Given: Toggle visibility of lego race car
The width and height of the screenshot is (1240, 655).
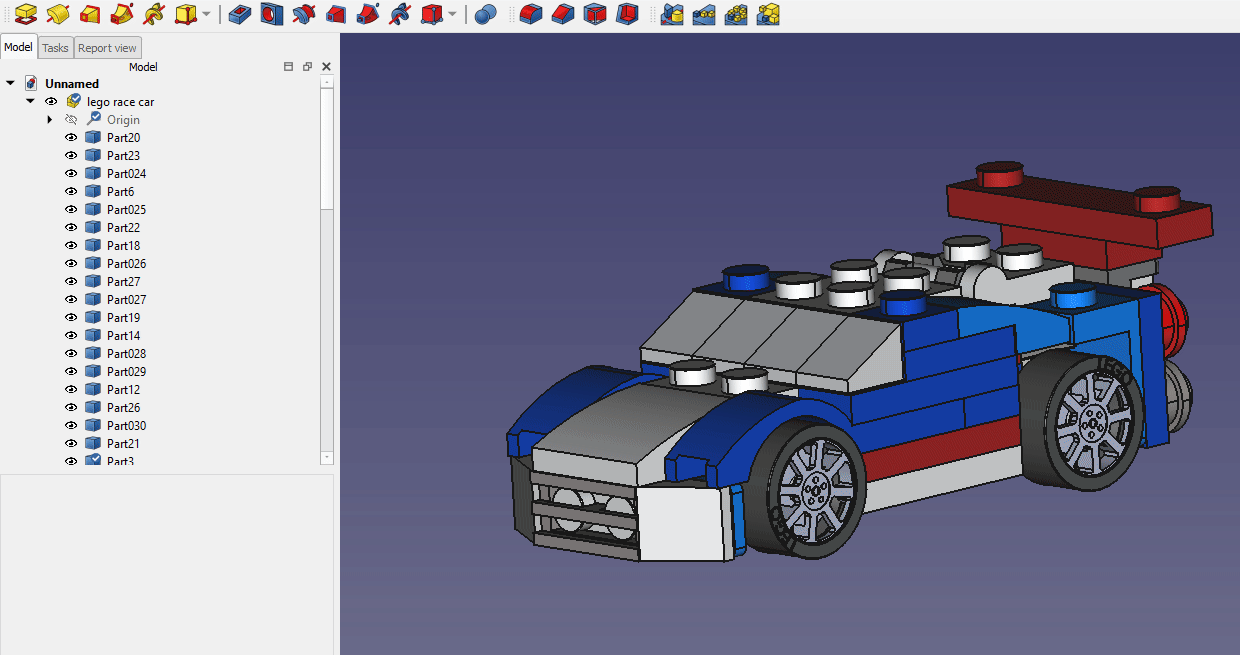Looking at the screenshot, I should [x=51, y=102].
